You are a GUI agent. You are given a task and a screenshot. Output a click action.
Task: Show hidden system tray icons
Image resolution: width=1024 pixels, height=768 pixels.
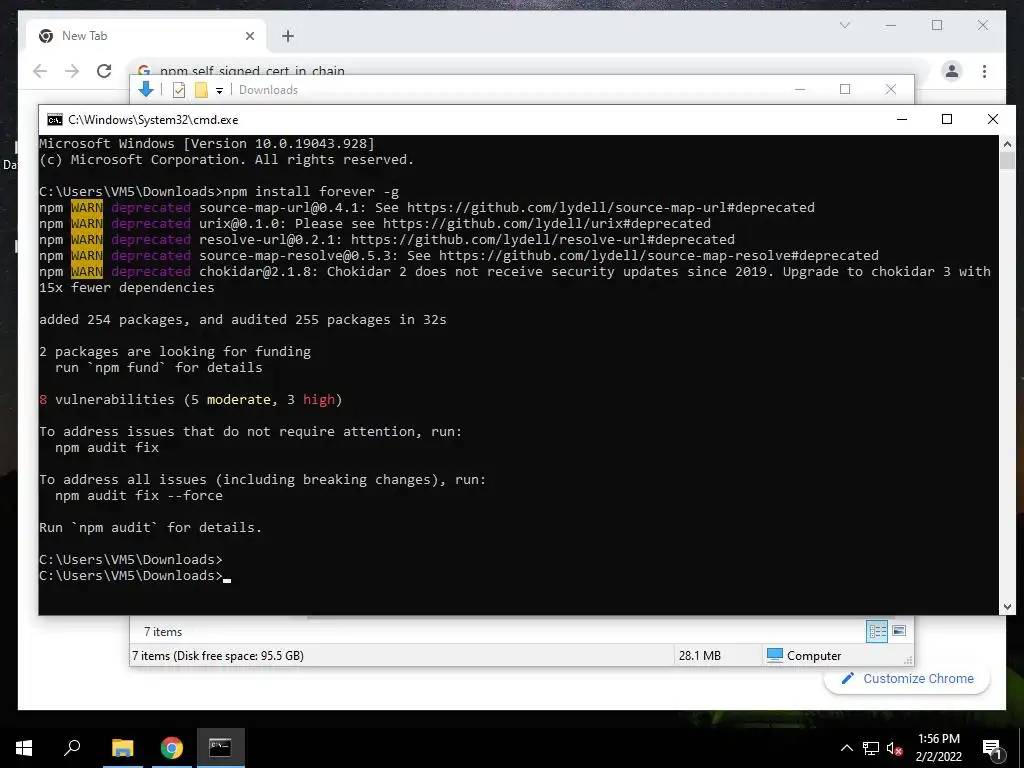pos(846,748)
